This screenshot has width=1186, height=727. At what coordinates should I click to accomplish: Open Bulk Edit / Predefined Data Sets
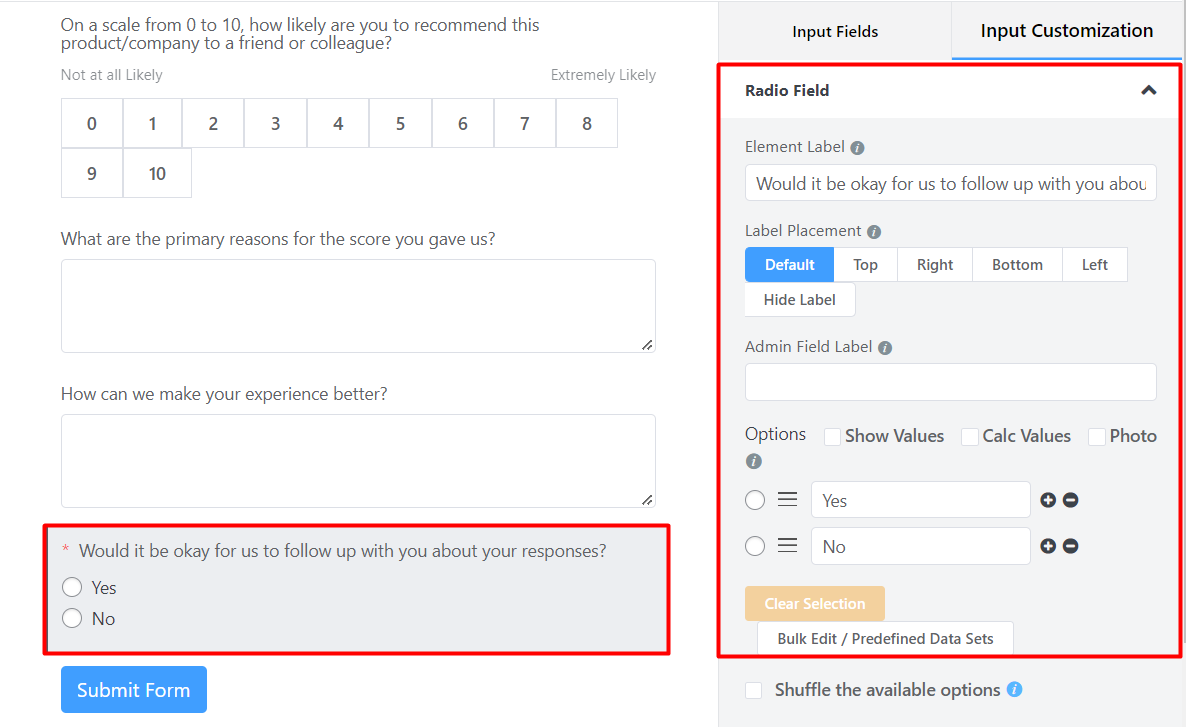pyautogui.click(x=884, y=638)
